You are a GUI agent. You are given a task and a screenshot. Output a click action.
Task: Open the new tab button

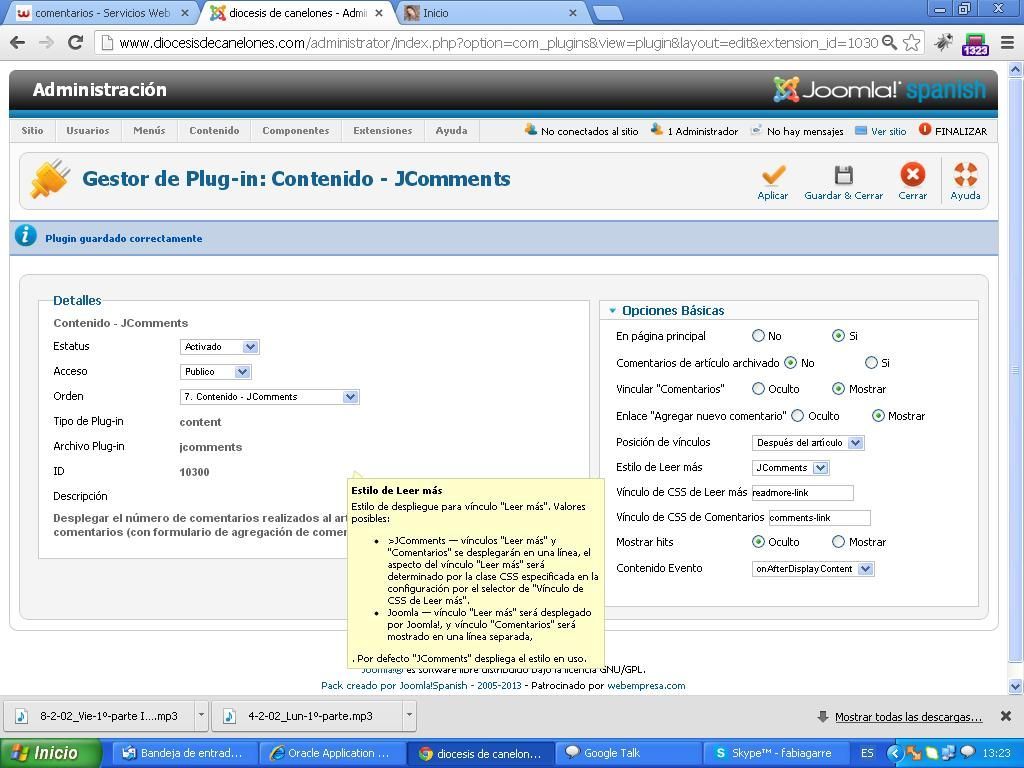point(607,13)
